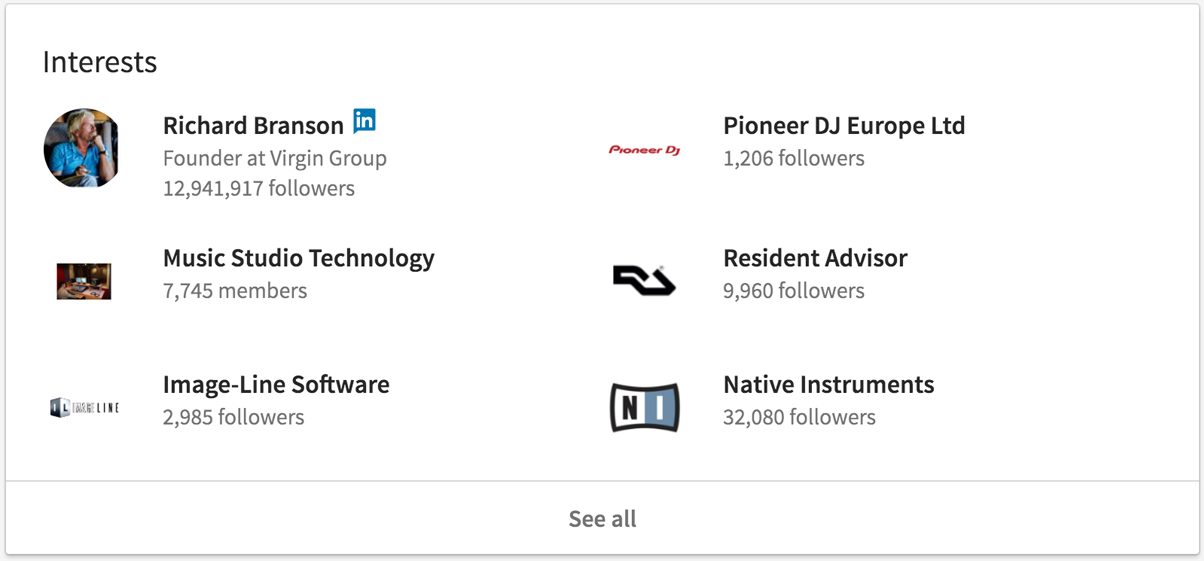This screenshot has height=561, width=1204.
Task: Click the Interests section heading
Action: 100,62
